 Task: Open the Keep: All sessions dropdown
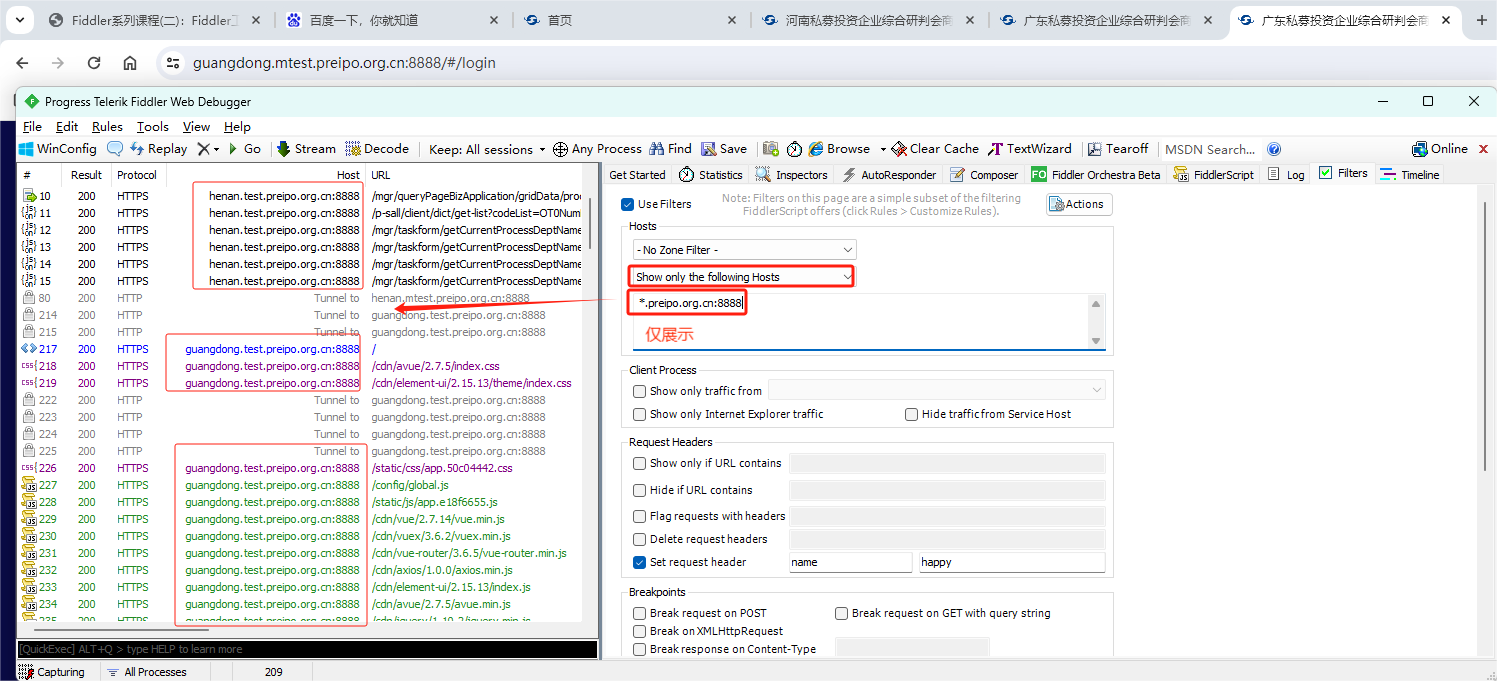(x=487, y=149)
